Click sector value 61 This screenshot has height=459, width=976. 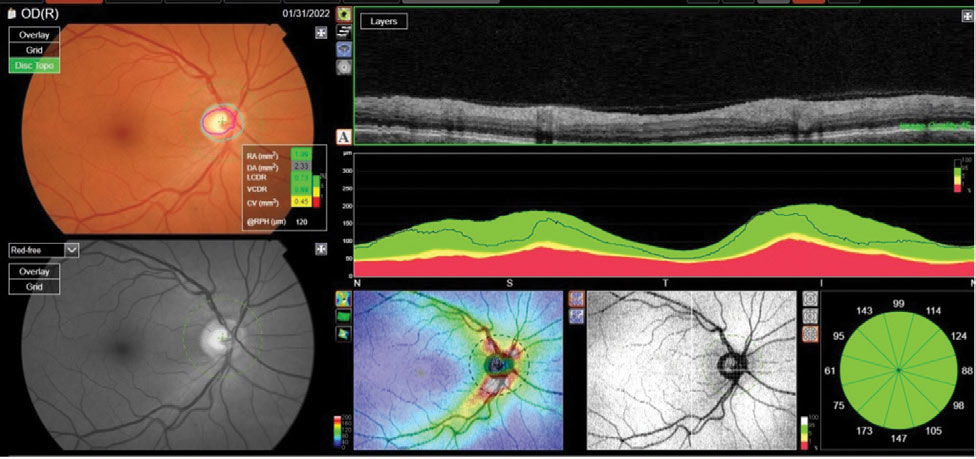point(829,371)
